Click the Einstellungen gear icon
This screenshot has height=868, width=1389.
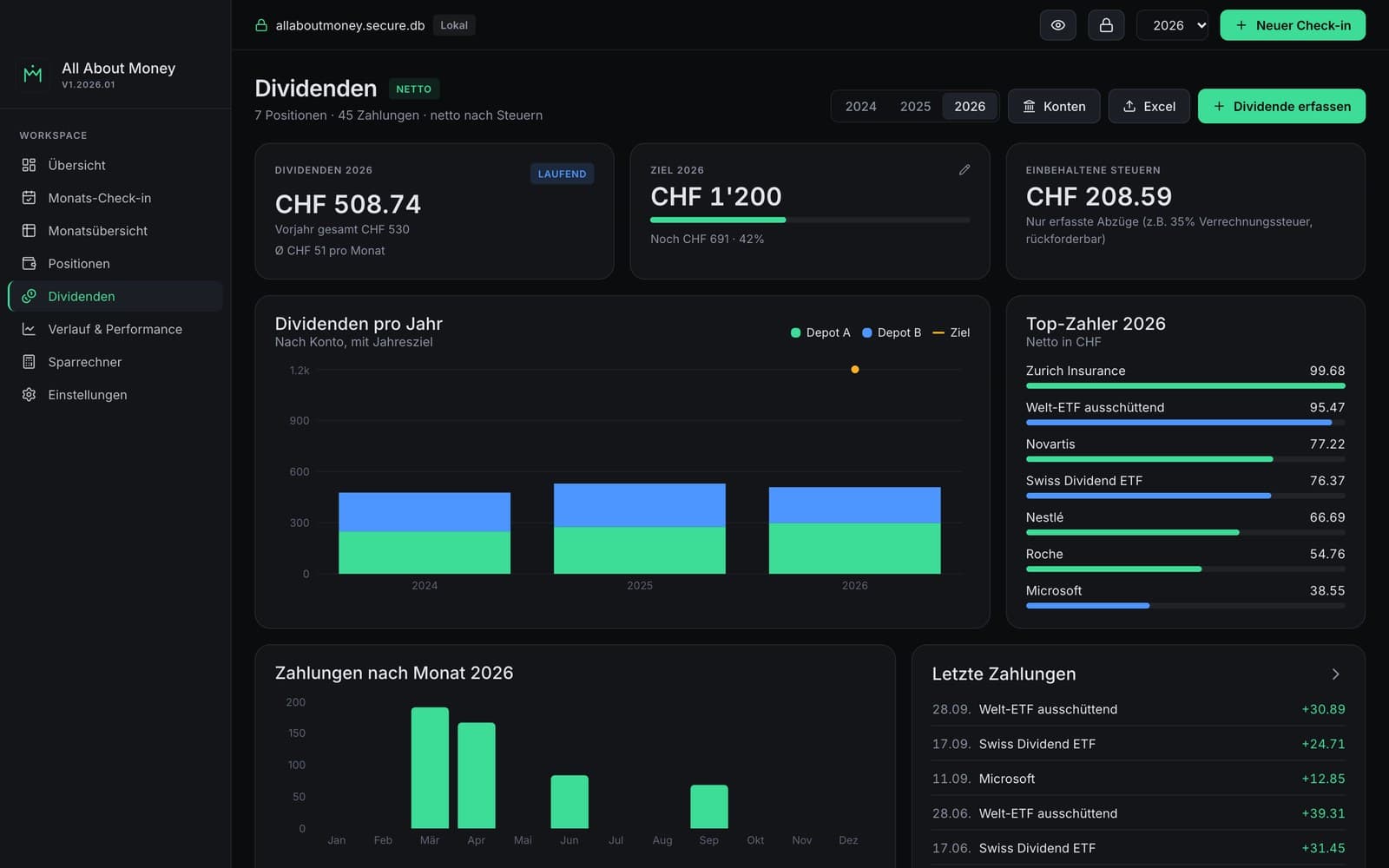[29, 394]
